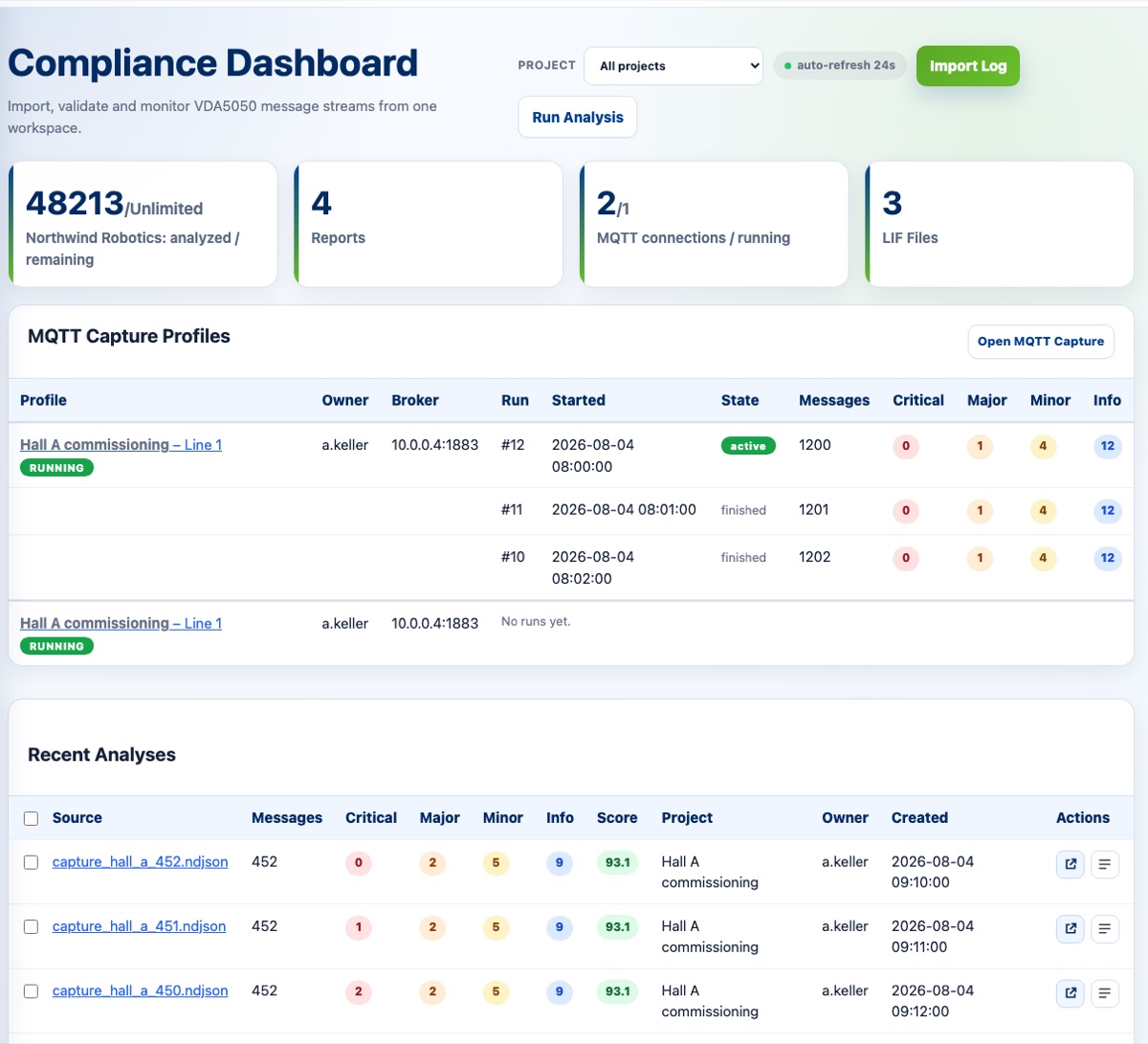Check the box for capture_hall_a_451.ndjson
The width and height of the screenshot is (1148, 1044).
[x=31, y=926]
